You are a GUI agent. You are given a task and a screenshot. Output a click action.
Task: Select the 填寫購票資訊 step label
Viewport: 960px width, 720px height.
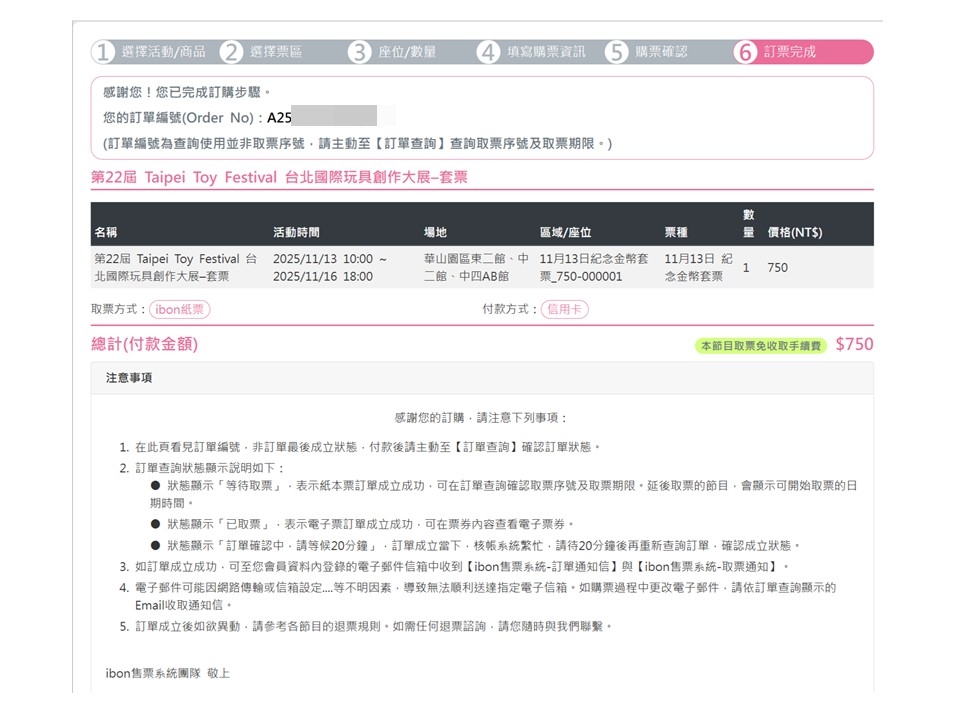click(546, 52)
